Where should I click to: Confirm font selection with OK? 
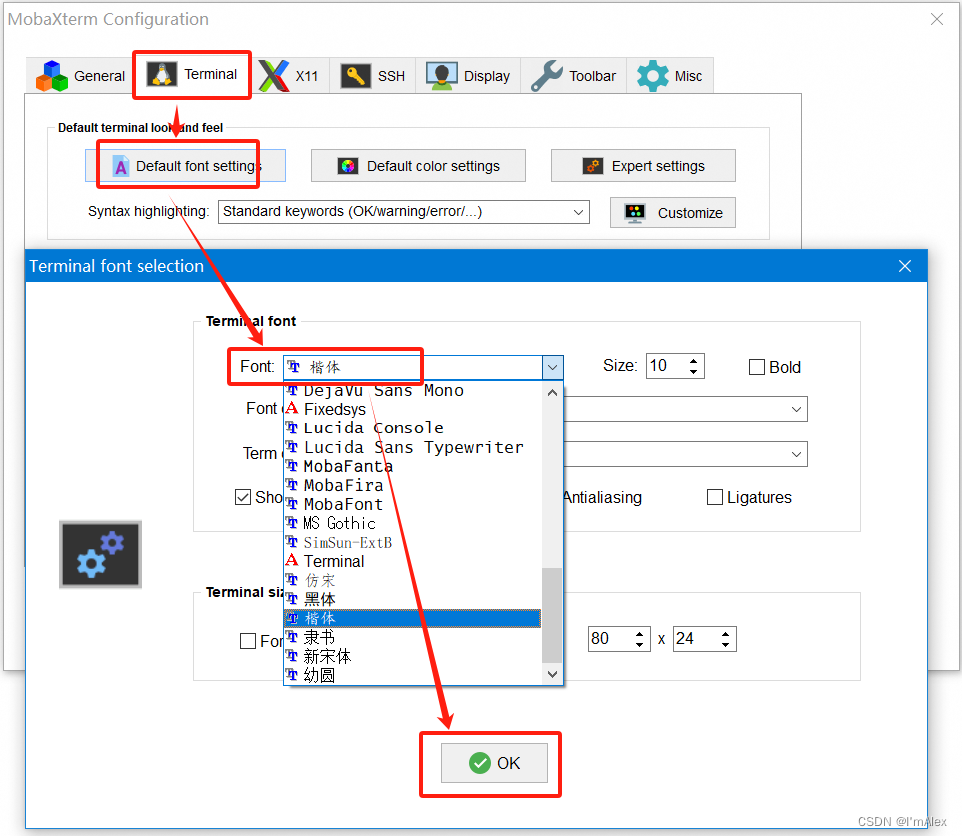[494, 763]
